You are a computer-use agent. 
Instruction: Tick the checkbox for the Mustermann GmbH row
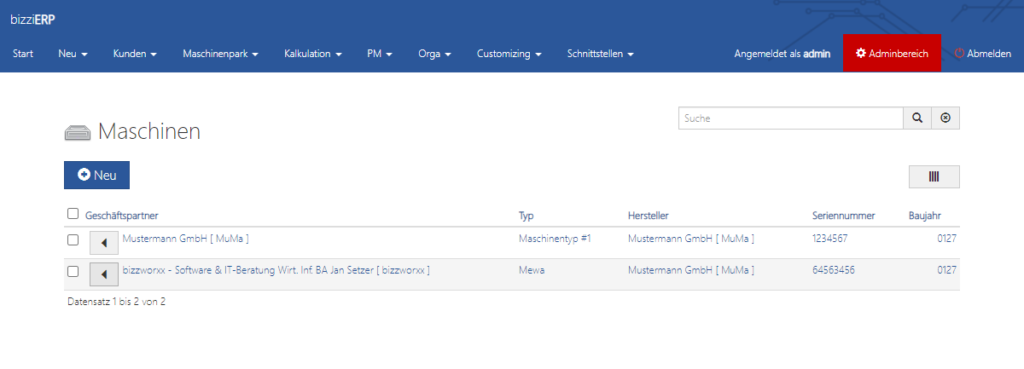[x=73, y=240]
